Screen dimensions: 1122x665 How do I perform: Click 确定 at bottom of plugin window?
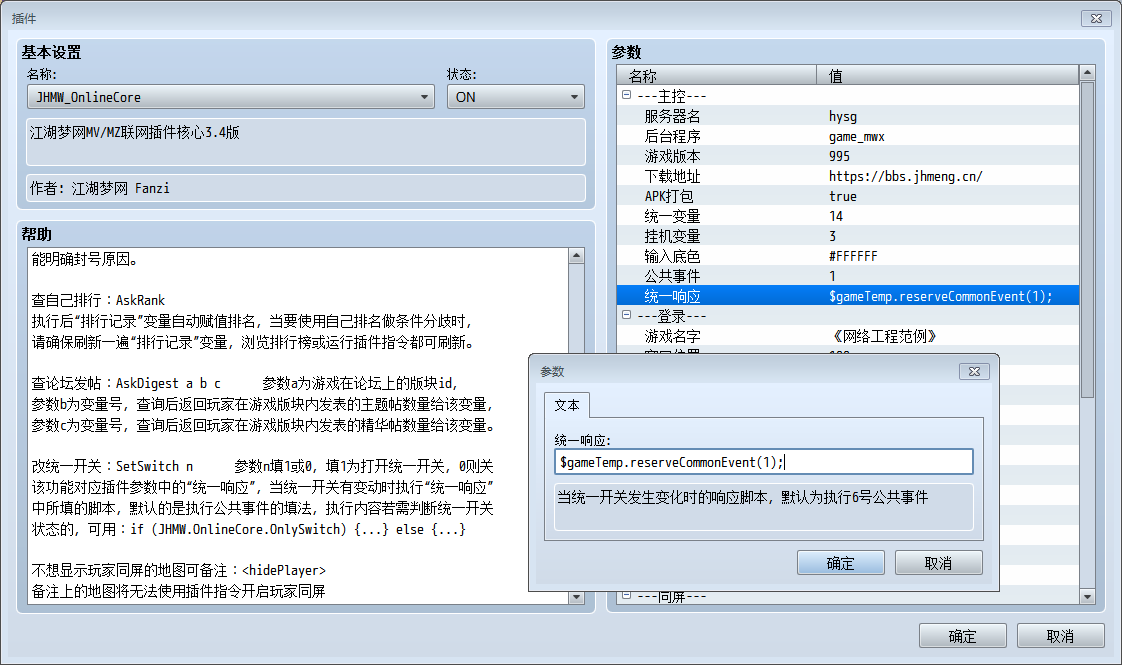(962, 635)
